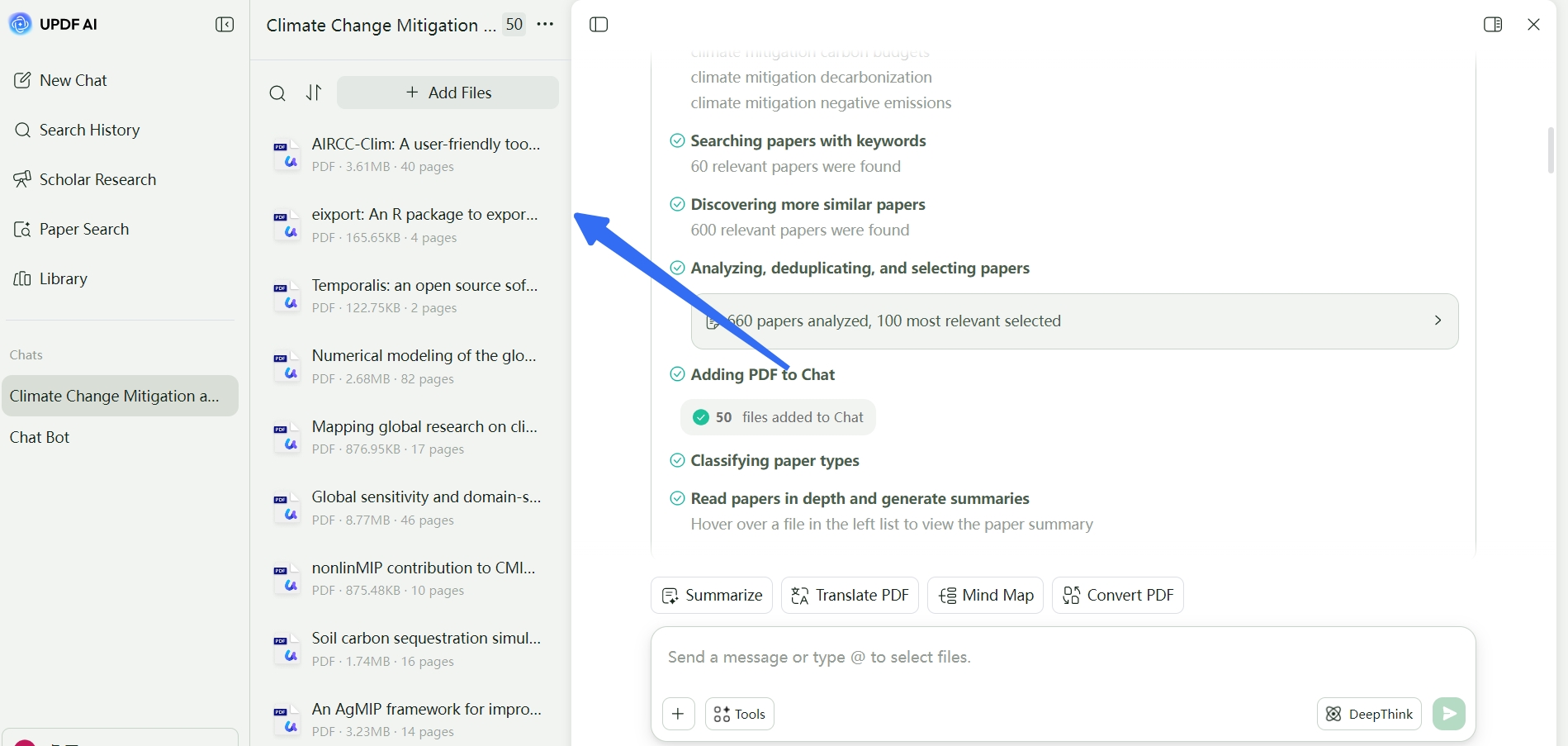Screen dimensions: 1568x746
Task: Click the search files magnifier icon
Action: (x=277, y=93)
